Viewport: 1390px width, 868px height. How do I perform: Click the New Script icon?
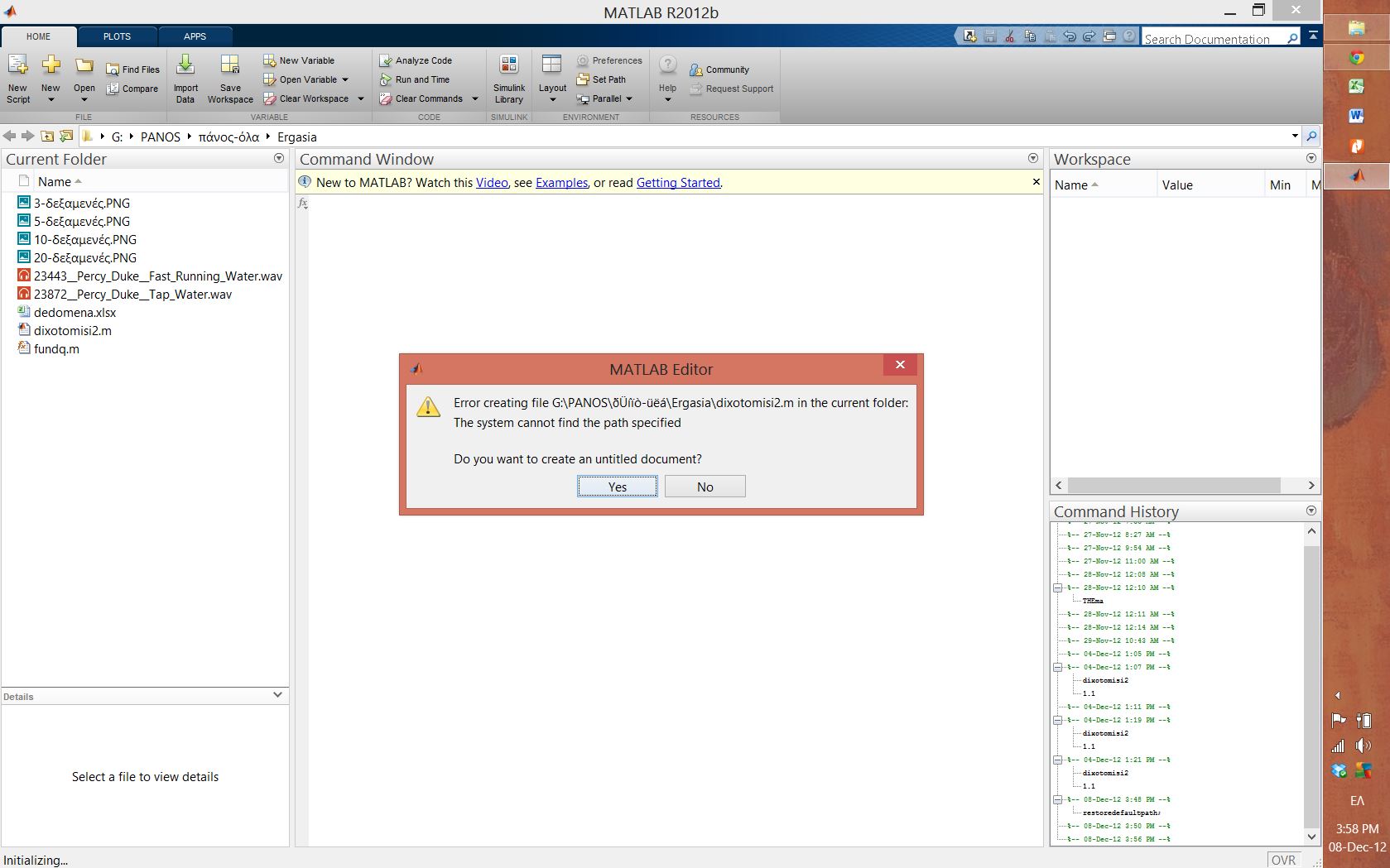tap(18, 66)
